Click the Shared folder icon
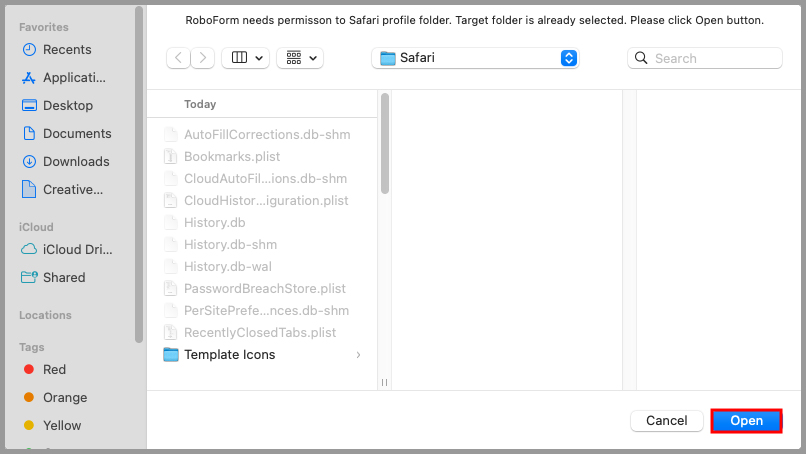806x454 pixels. click(29, 278)
